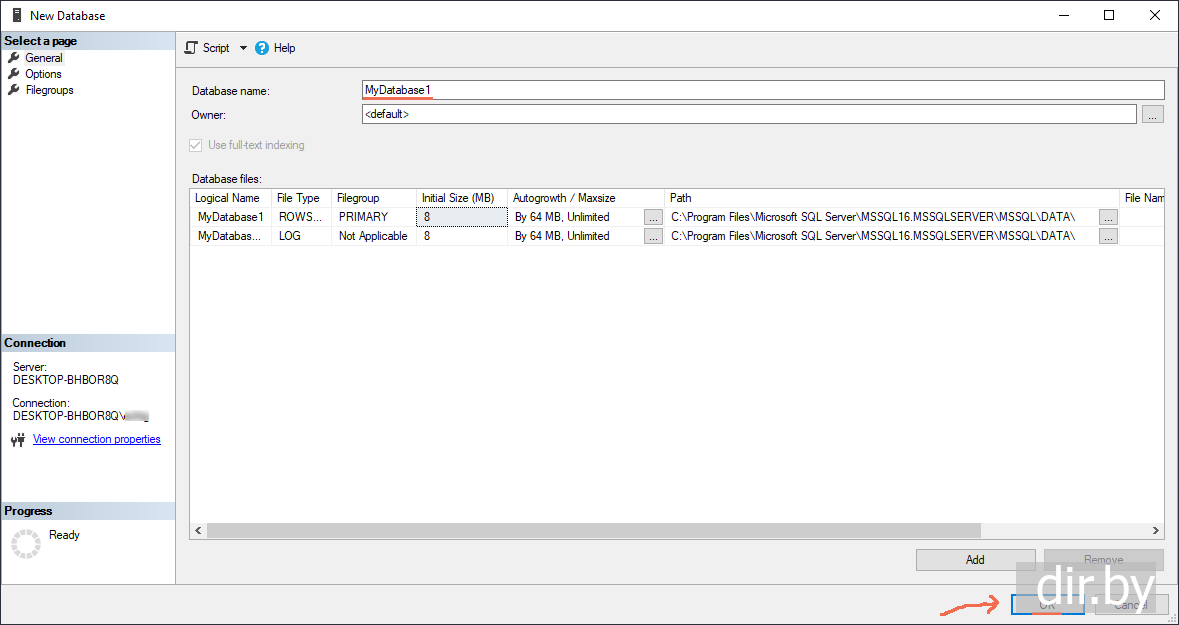1179x625 pixels.
Task: Open the Script dropdown arrow
Action: click(x=243, y=48)
